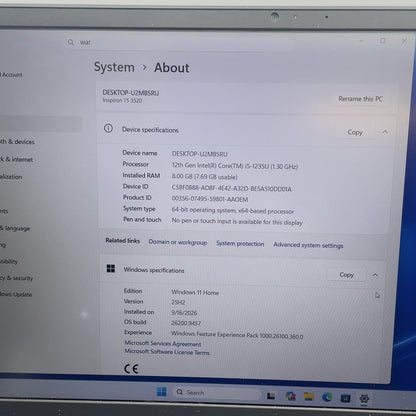The width and height of the screenshot is (416, 416).
Task: Click the taskbar Search box
Action: (x=217, y=393)
